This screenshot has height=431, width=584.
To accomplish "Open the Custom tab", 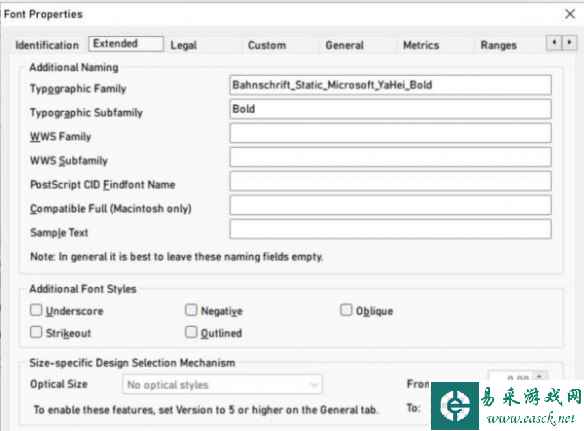I will 267,45.
